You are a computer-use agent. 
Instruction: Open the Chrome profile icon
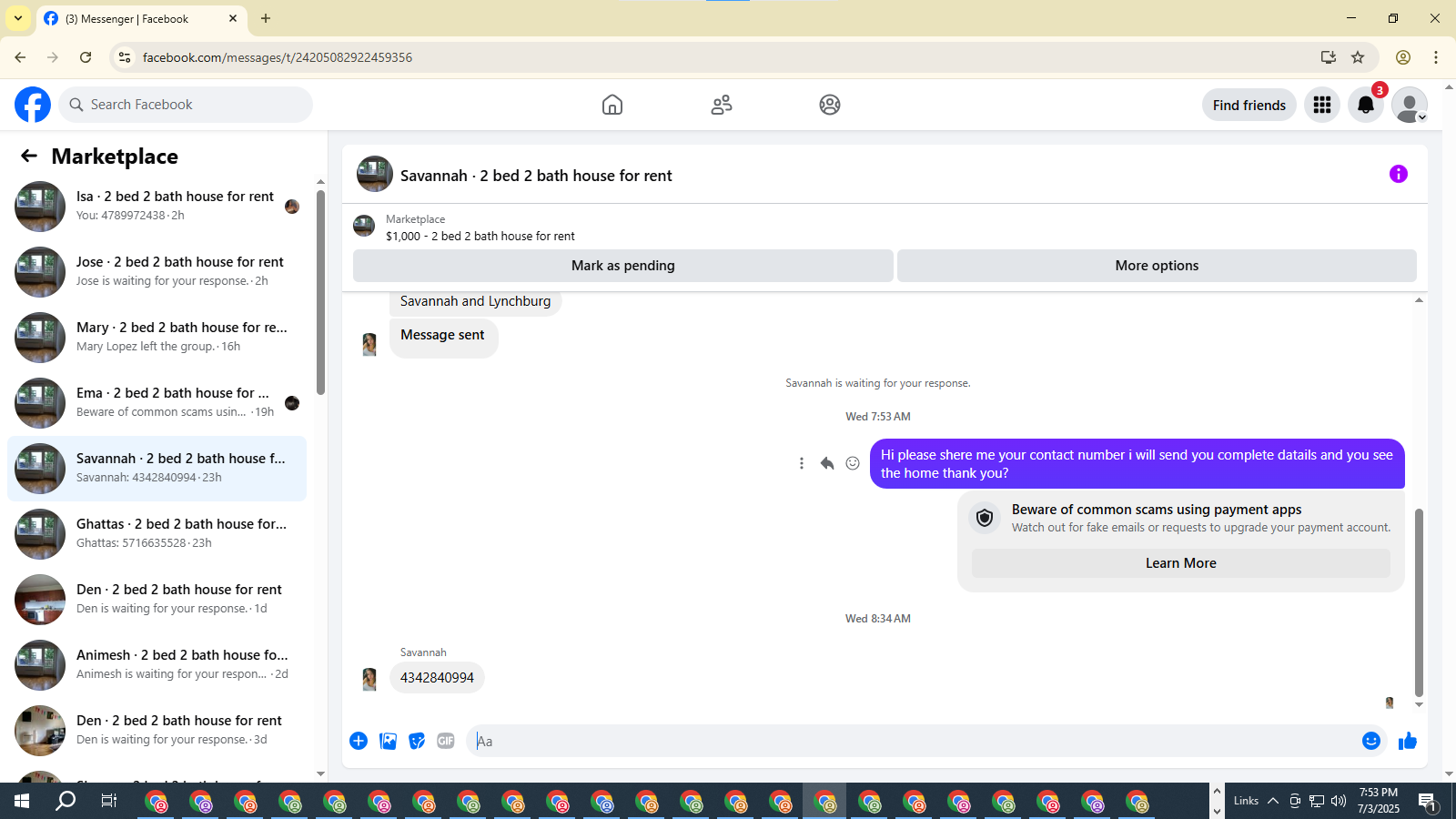point(1403,57)
